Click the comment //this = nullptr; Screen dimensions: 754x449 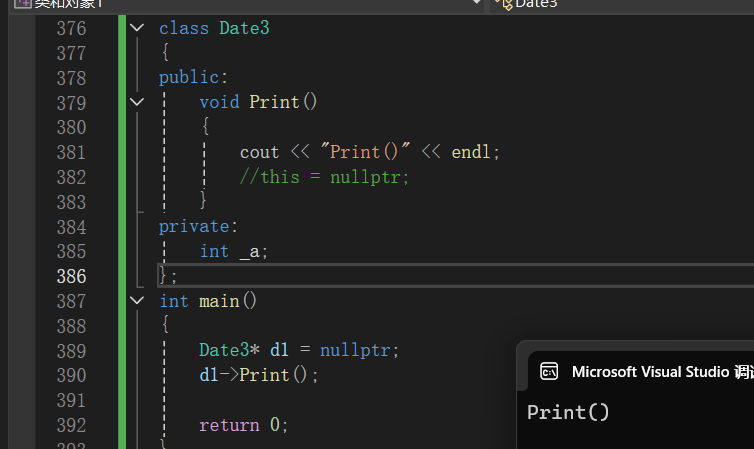(x=325, y=177)
